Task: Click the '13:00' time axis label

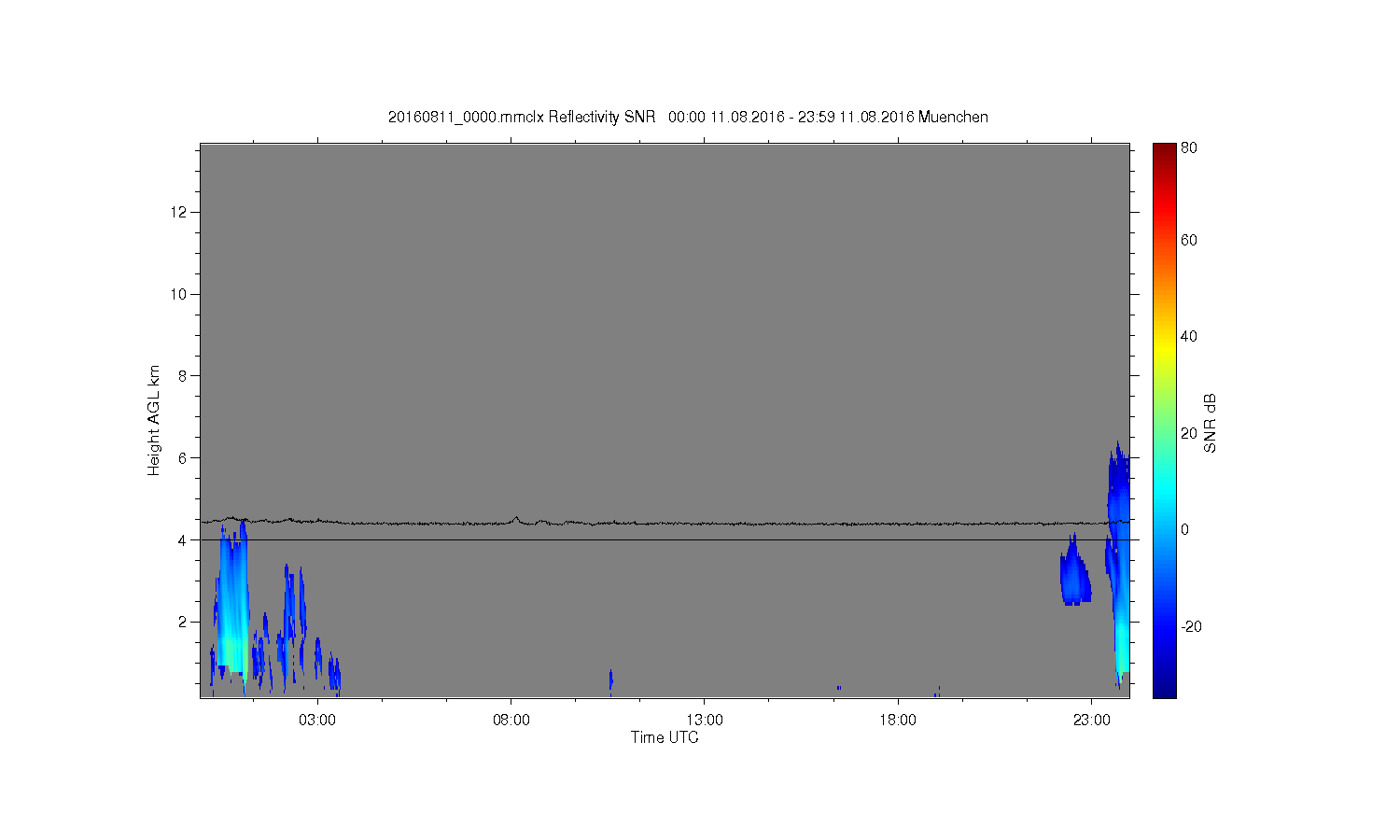Action: point(705,721)
